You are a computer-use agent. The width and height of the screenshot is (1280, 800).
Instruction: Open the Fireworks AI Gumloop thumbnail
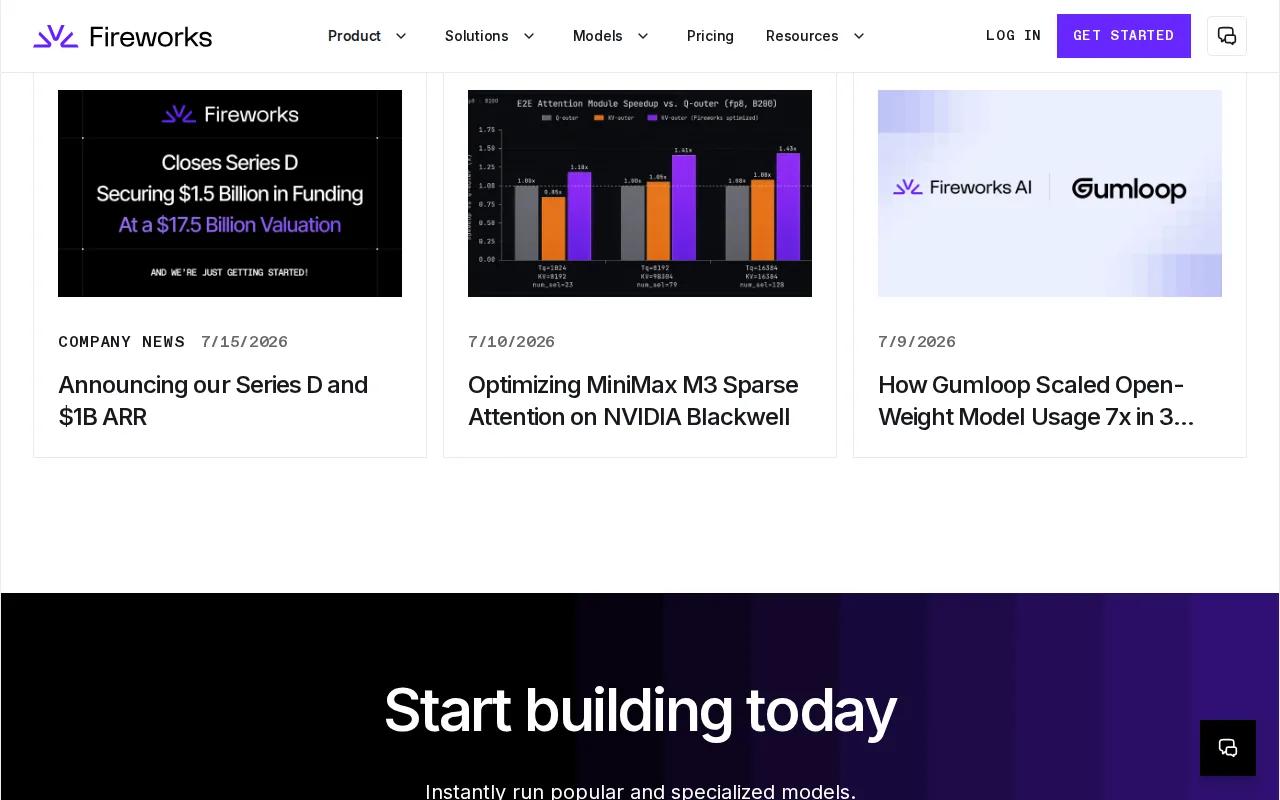tap(1050, 193)
